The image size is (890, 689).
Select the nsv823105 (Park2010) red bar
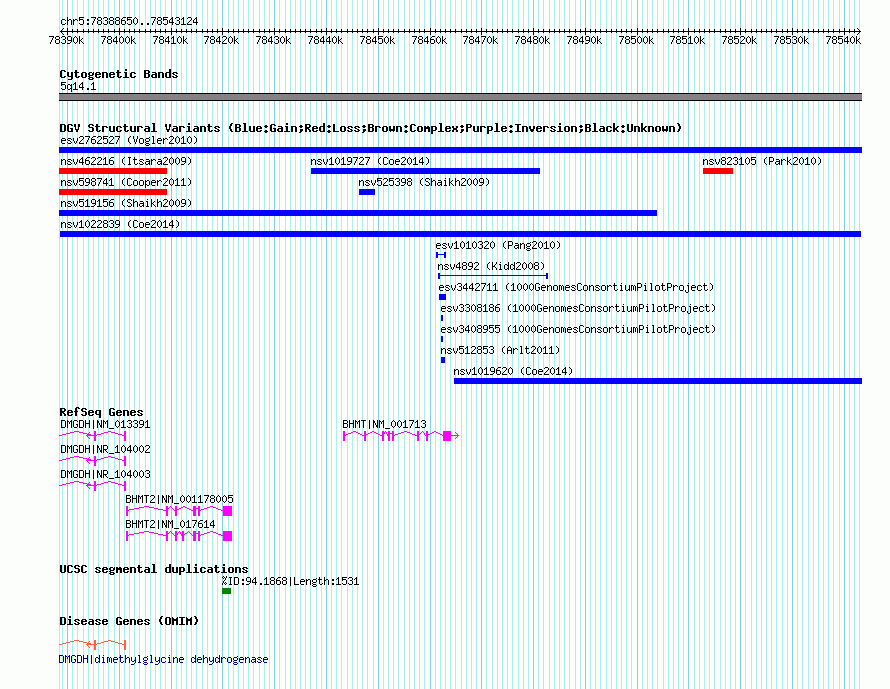point(717,171)
